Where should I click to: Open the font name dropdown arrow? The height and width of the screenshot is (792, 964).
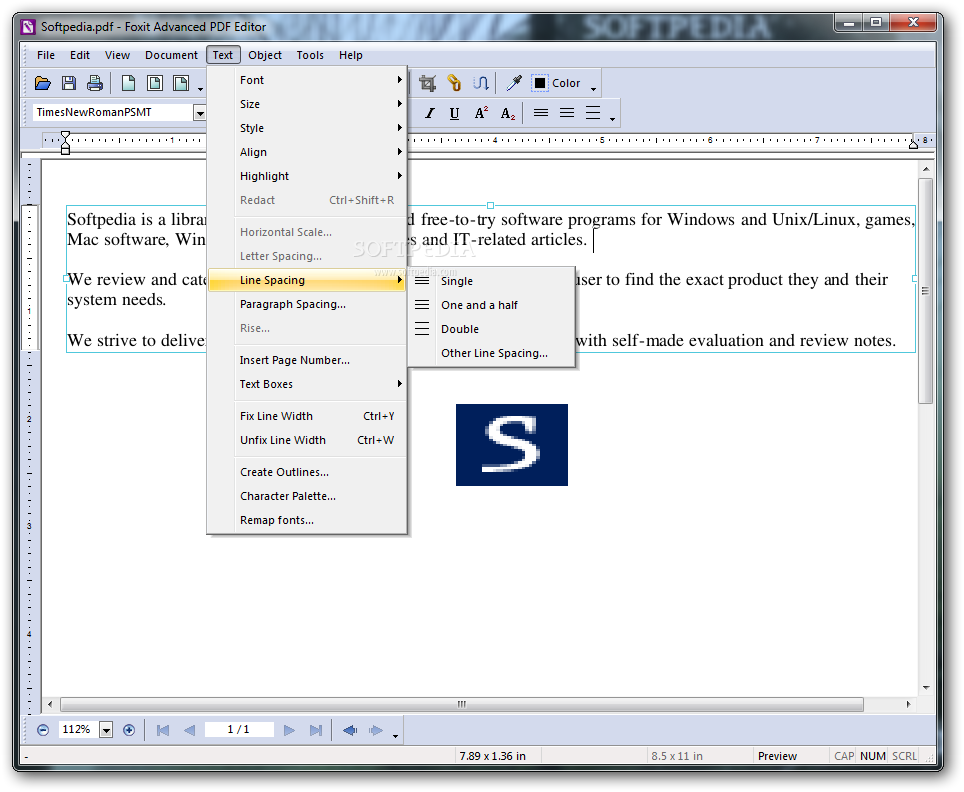(x=200, y=113)
